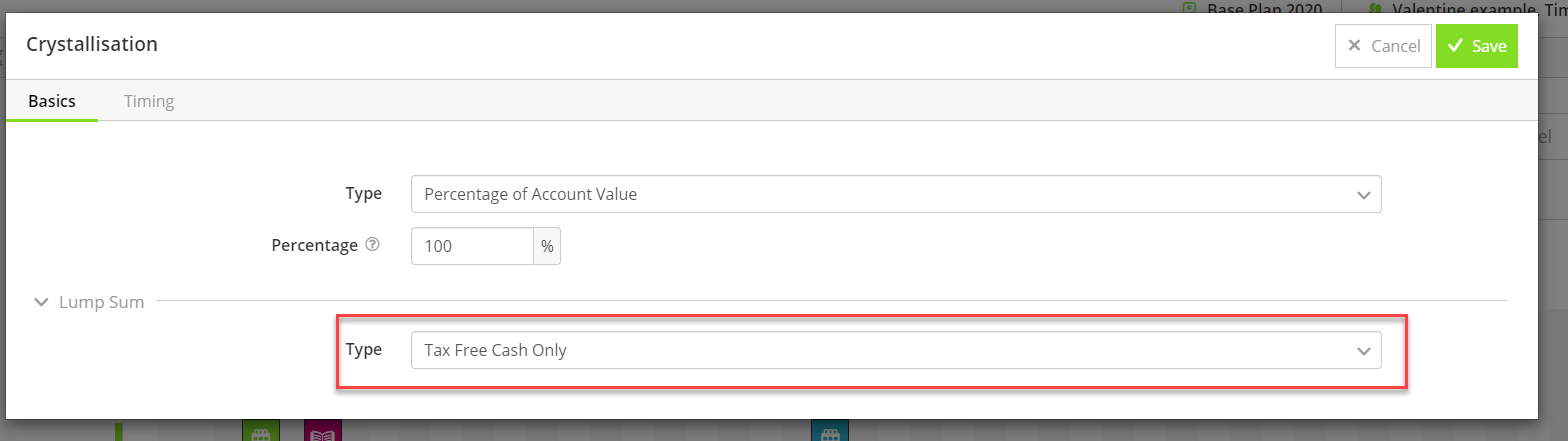This screenshot has height=441, width=1568.
Task: Click the green building icon below dialog
Action: pos(260,431)
